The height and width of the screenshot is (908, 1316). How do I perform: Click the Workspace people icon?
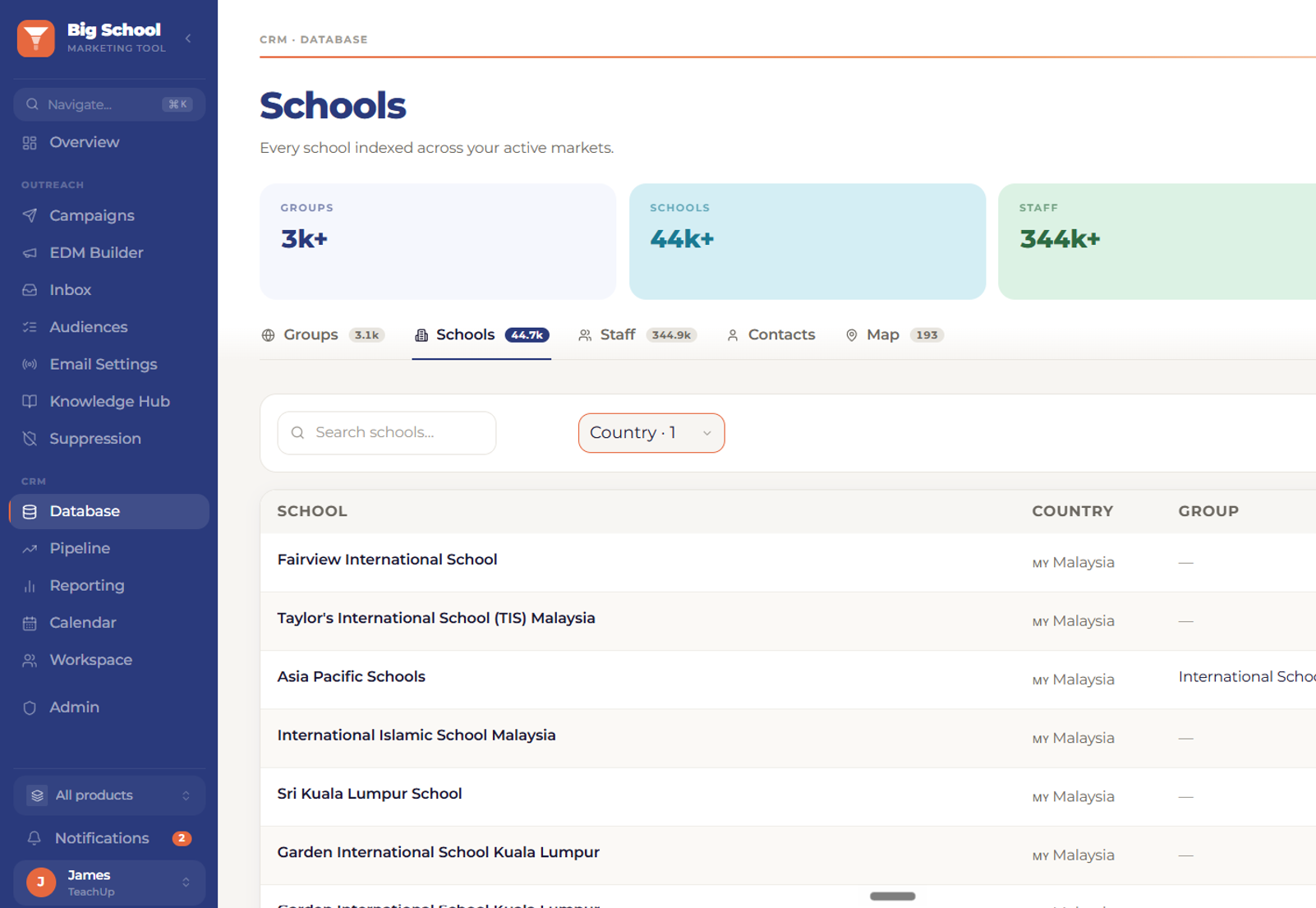[x=30, y=661]
